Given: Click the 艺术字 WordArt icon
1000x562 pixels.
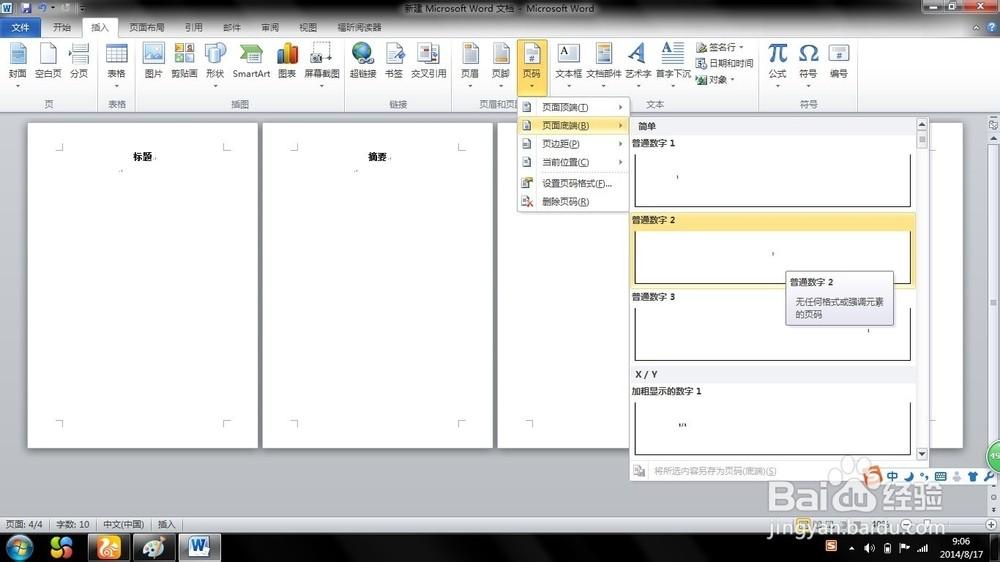Looking at the screenshot, I should click(x=637, y=60).
